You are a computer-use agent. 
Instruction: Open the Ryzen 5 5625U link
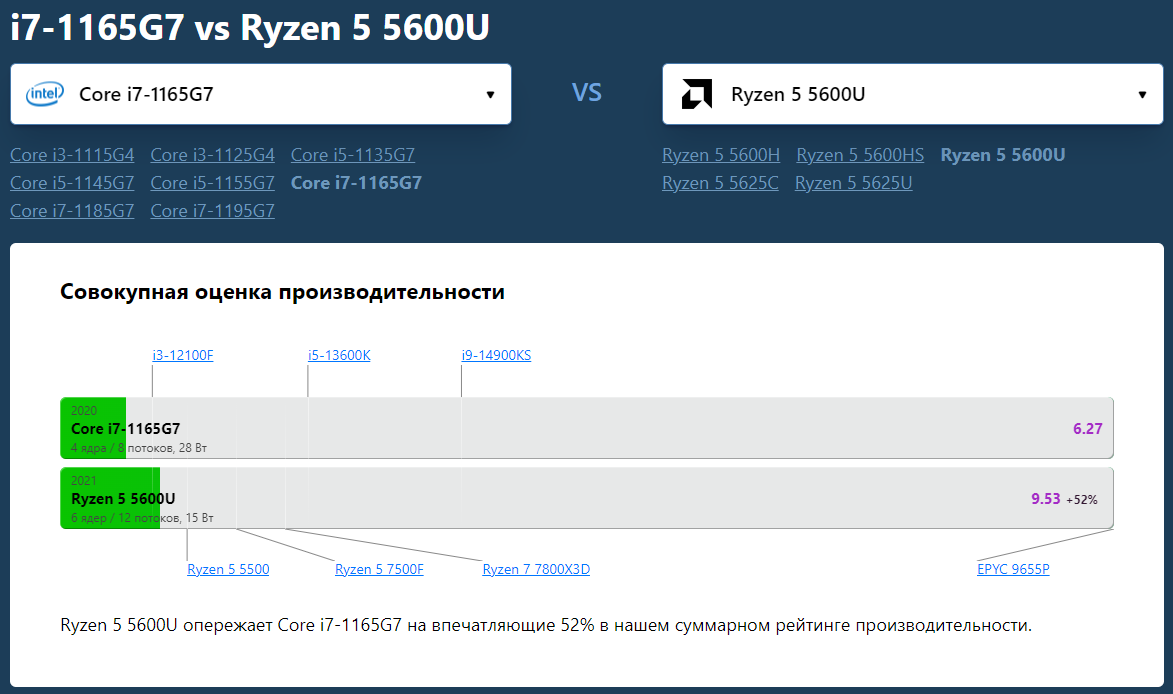click(854, 182)
